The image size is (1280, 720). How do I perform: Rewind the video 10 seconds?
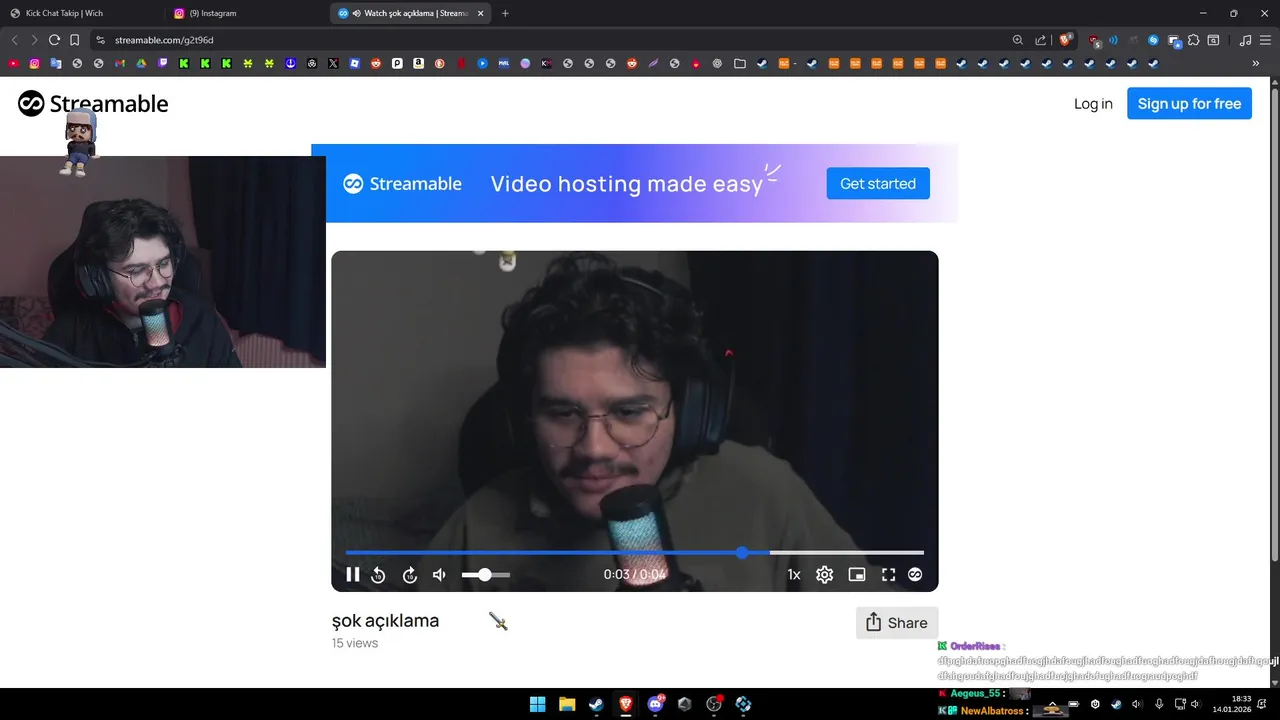378,575
